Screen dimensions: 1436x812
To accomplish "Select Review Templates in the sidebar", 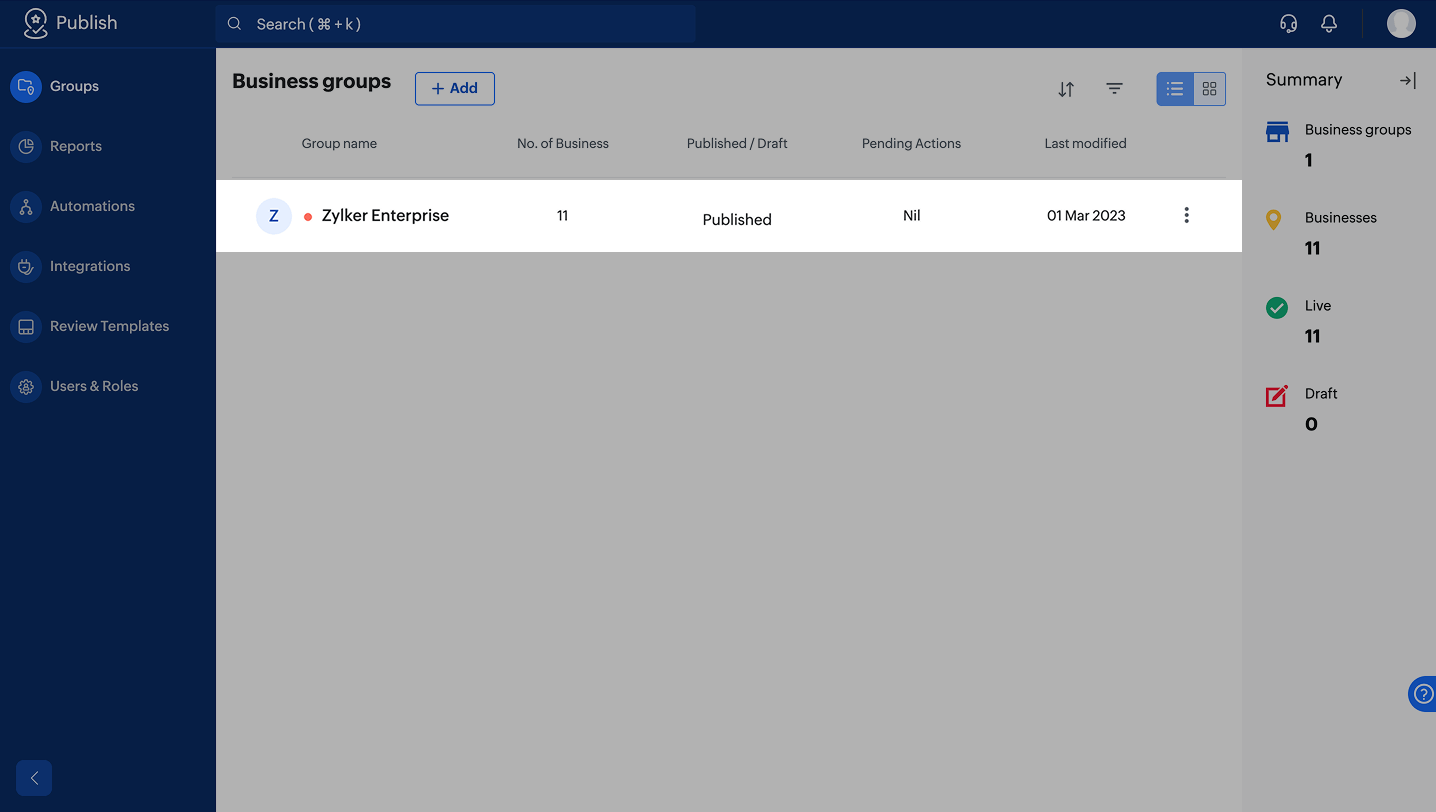I will 109,326.
